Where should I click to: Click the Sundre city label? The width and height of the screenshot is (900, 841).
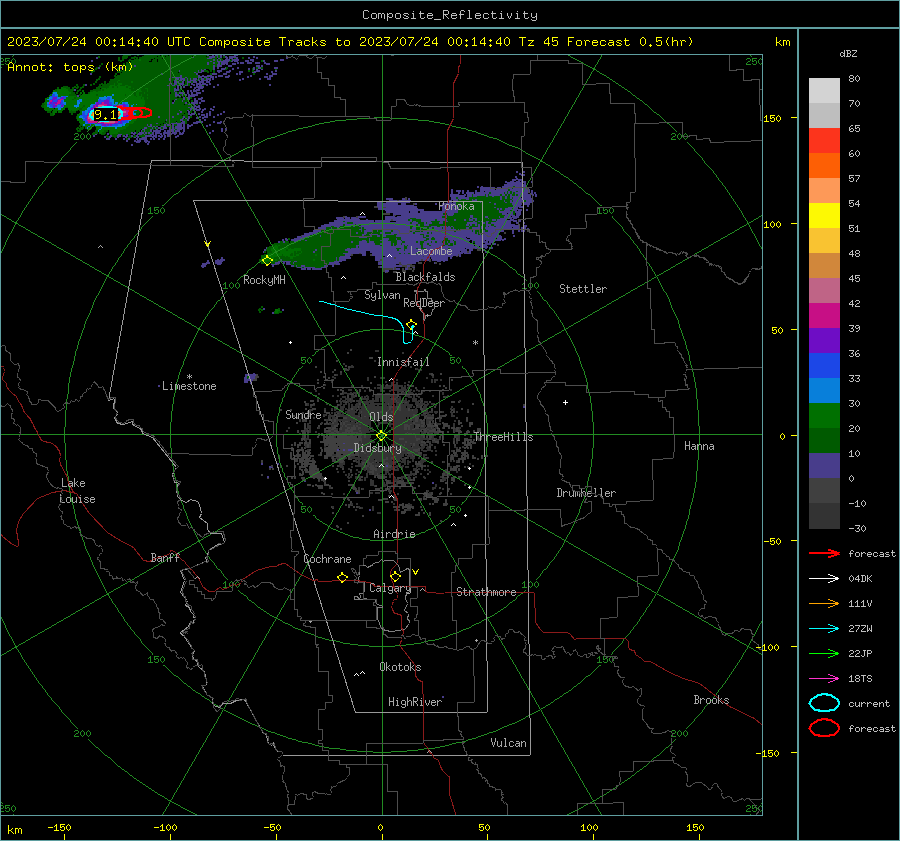click(x=303, y=414)
